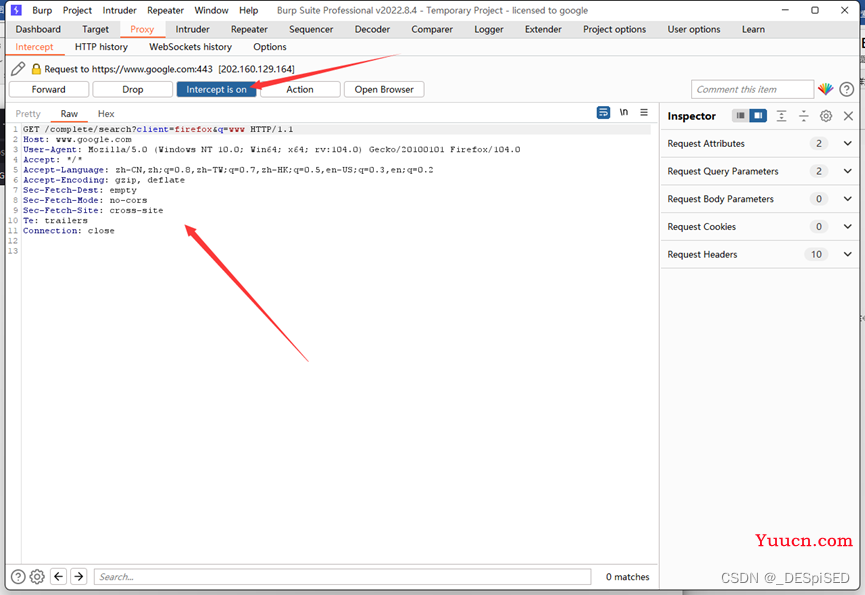Toggle the Intercept is on button
This screenshot has height=595, width=865.
point(216,89)
